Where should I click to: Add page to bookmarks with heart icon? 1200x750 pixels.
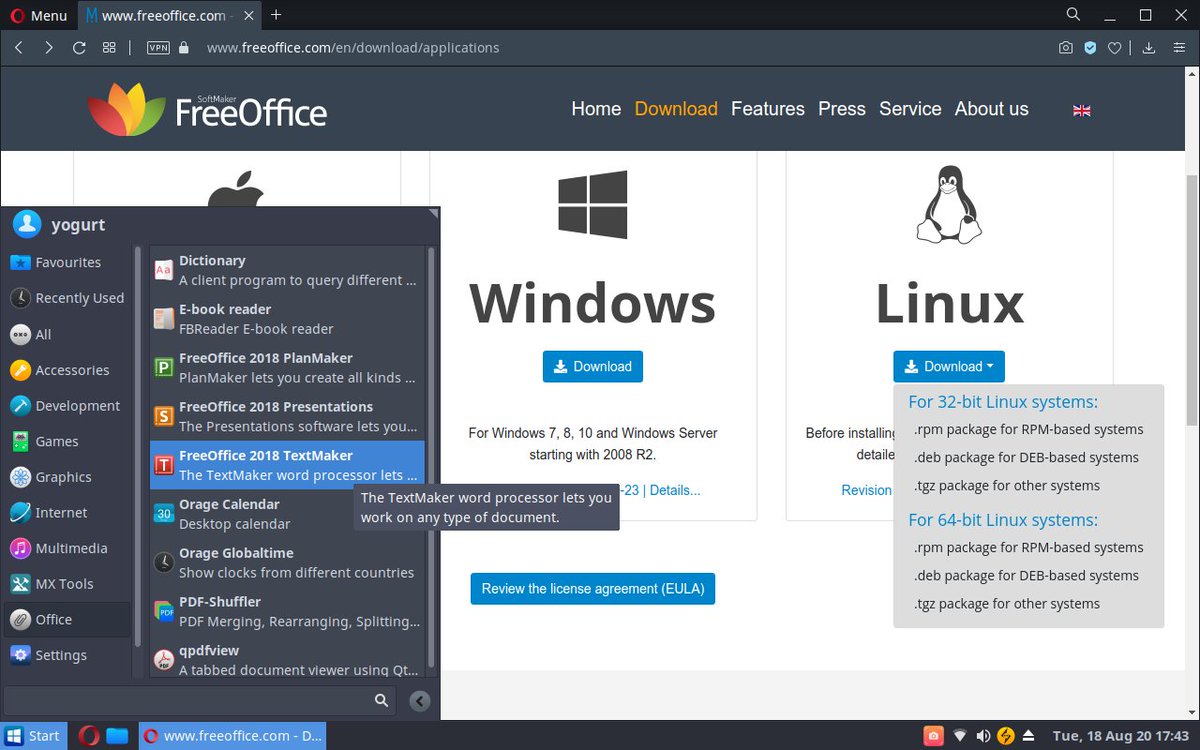[1115, 47]
